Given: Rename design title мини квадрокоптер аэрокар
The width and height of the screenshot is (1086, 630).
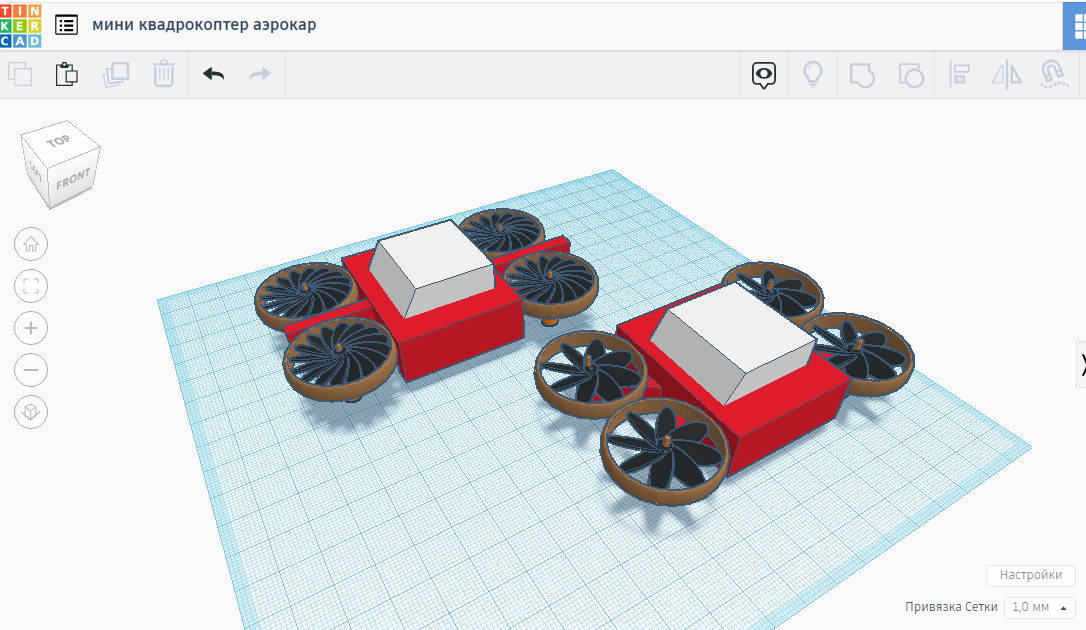Looking at the screenshot, I should (204, 25).
